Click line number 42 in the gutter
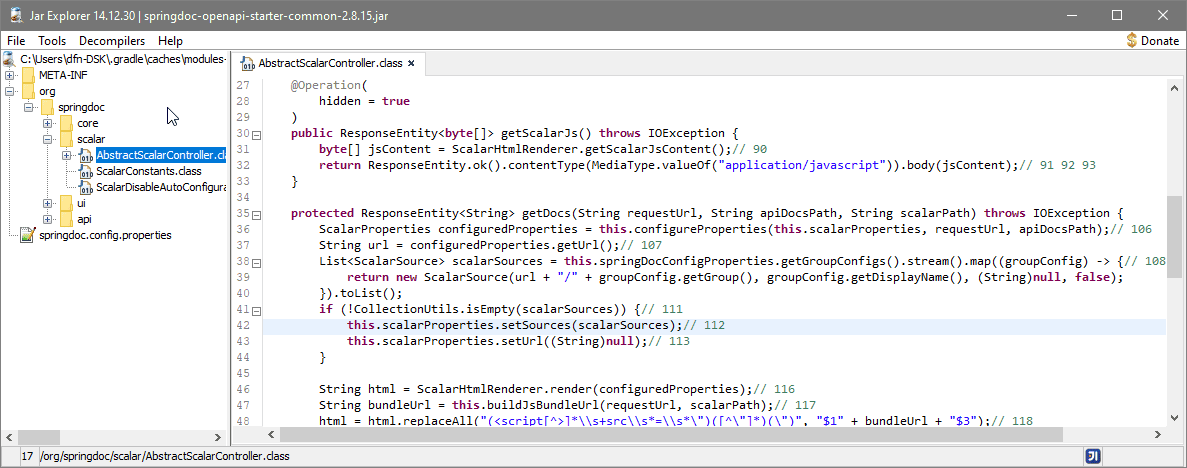 pos(243,326)
